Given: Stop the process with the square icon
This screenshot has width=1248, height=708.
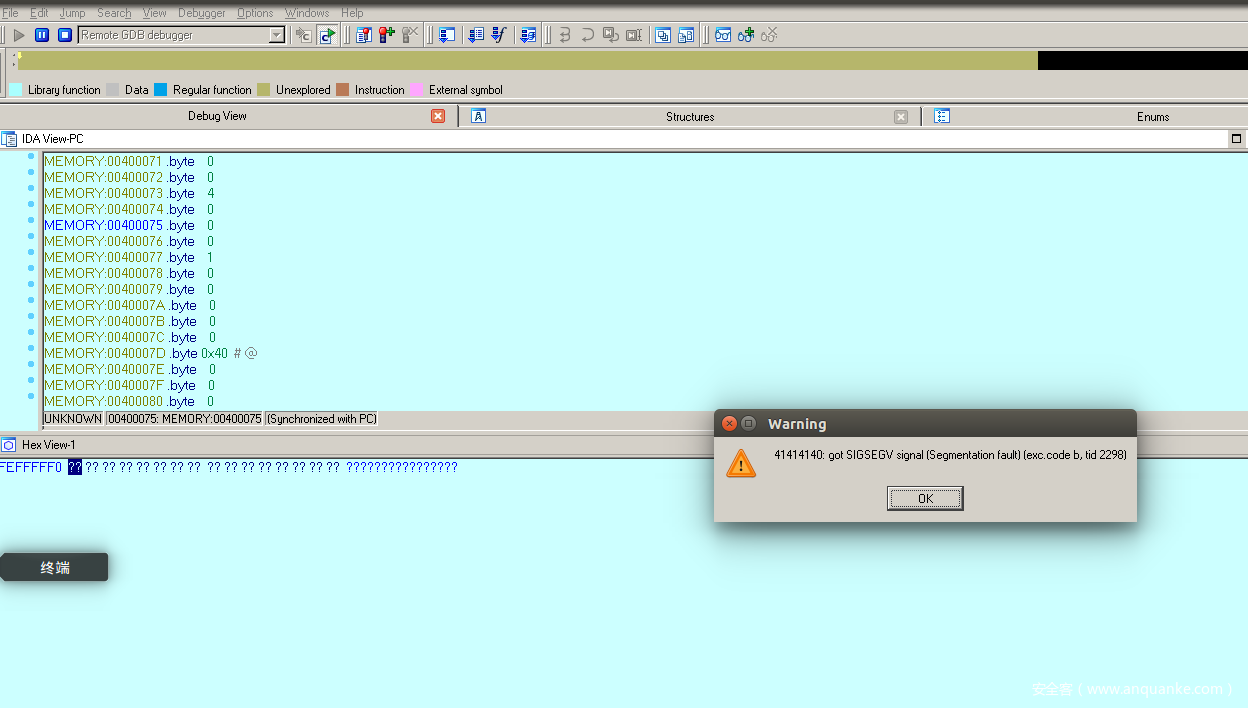Looking at the screenshot, I should click(x=65, y=35).
